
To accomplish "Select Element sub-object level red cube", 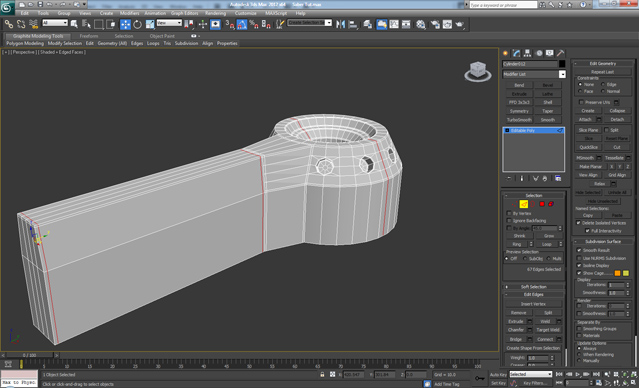I will 551,204.
